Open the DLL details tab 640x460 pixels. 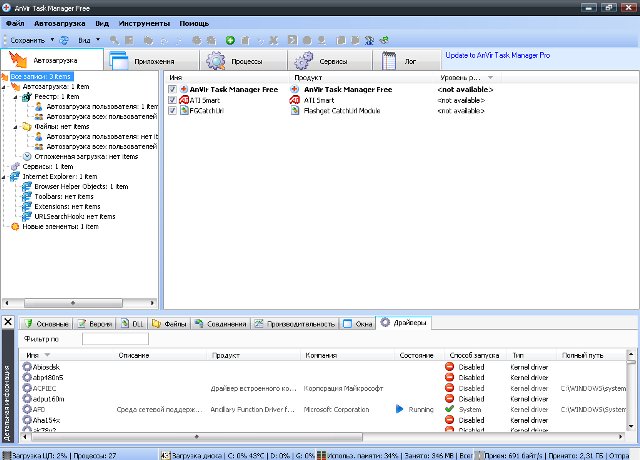(132, 324)
